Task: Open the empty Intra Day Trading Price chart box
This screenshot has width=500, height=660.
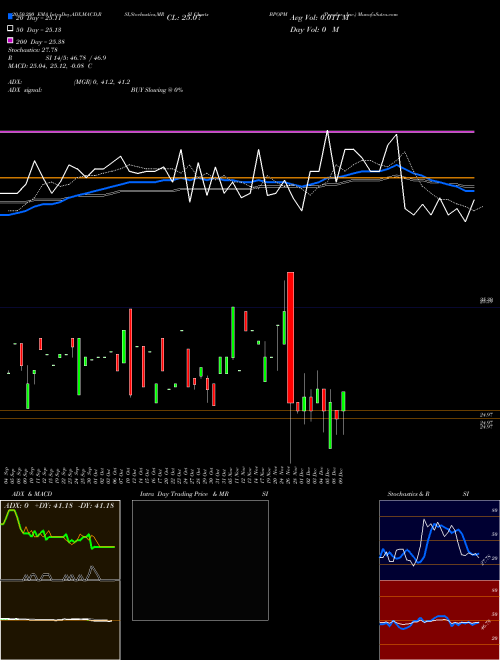Action: pyautogui.click(x=200, y=560)
